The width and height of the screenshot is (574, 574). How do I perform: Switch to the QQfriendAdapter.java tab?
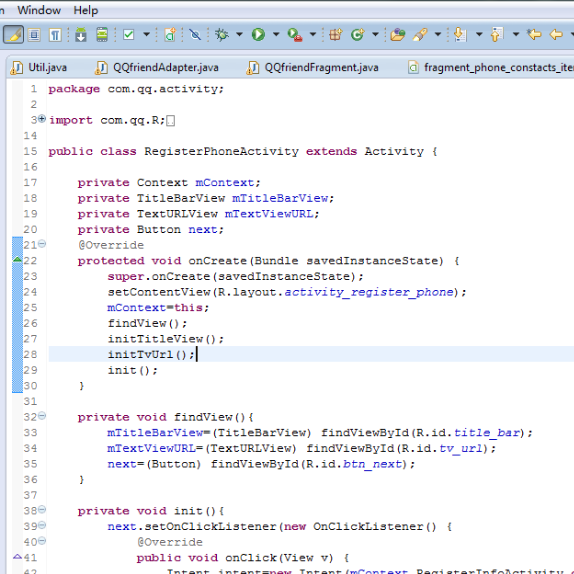pos(157,67)
